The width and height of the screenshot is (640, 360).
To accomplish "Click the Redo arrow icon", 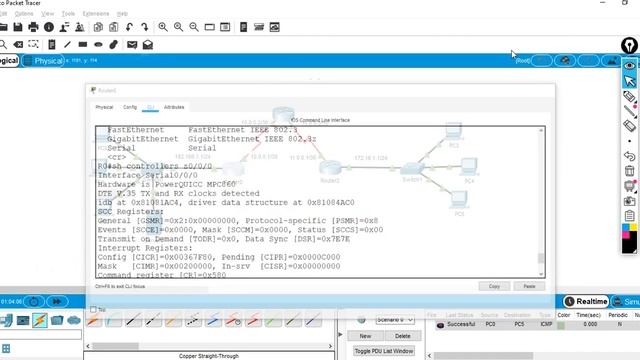I will pyautogui.click(x=144, y=27).
